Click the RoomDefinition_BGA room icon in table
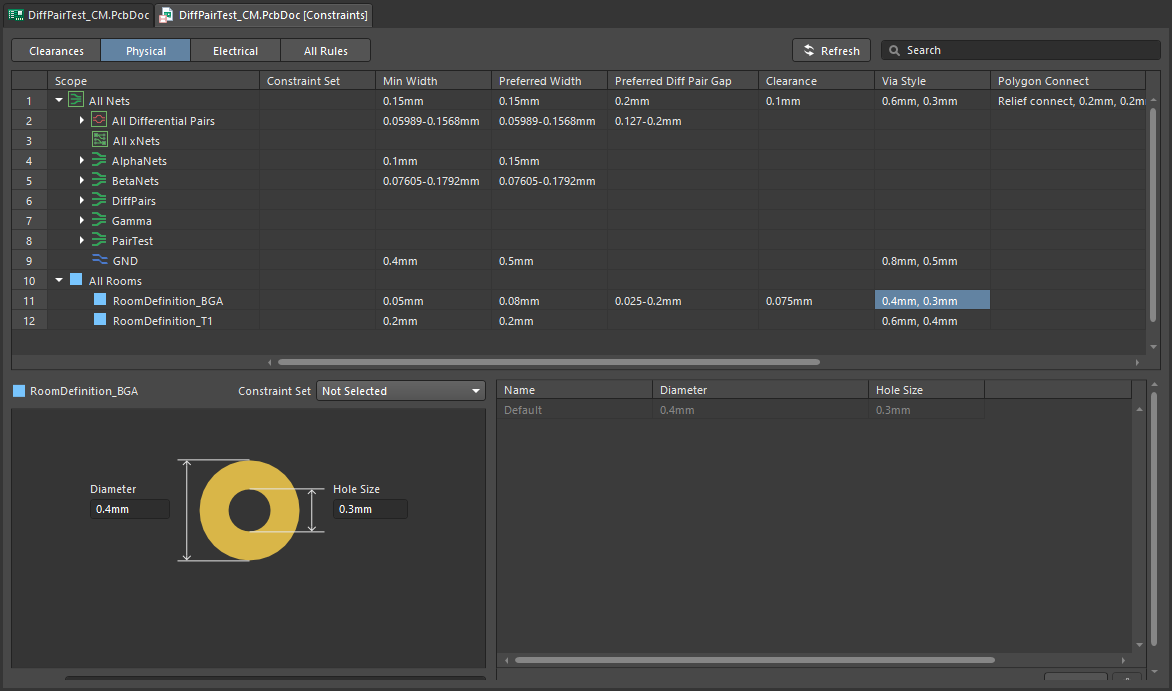Viewport: 1172px width, 691px height. tap(99, 300)
